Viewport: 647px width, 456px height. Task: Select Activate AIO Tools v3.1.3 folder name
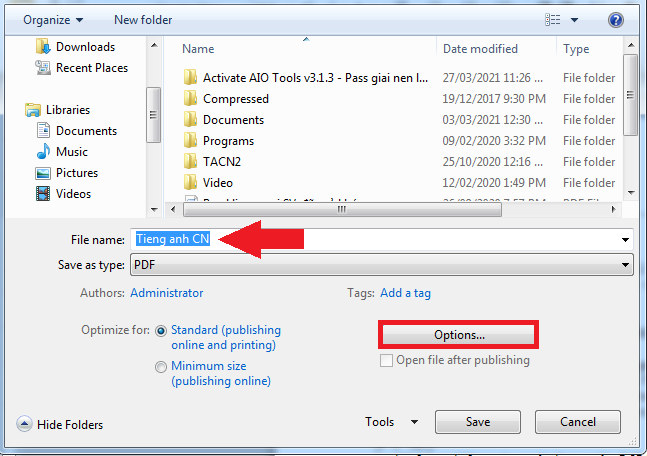(315, 78)
